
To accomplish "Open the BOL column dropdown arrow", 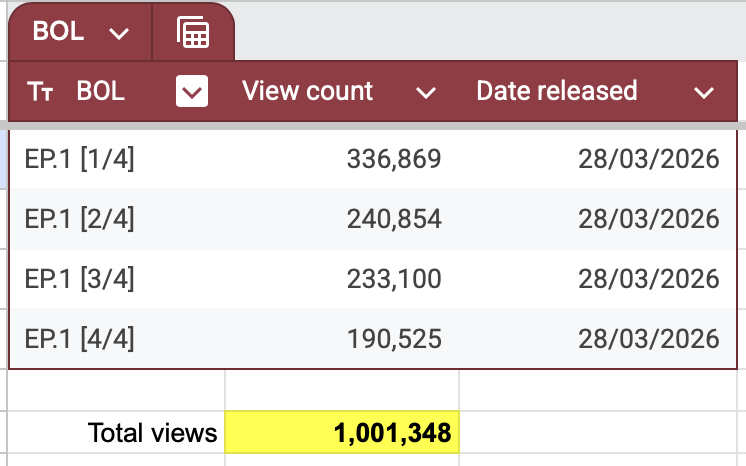I will coord(192,91).
